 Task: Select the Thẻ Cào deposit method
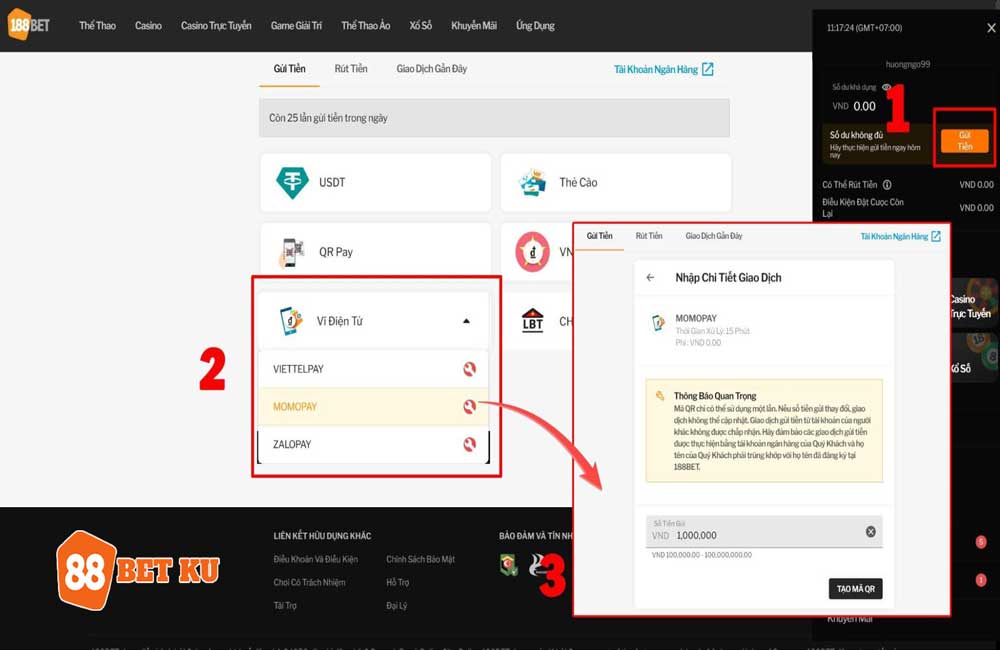coord(615,182)
